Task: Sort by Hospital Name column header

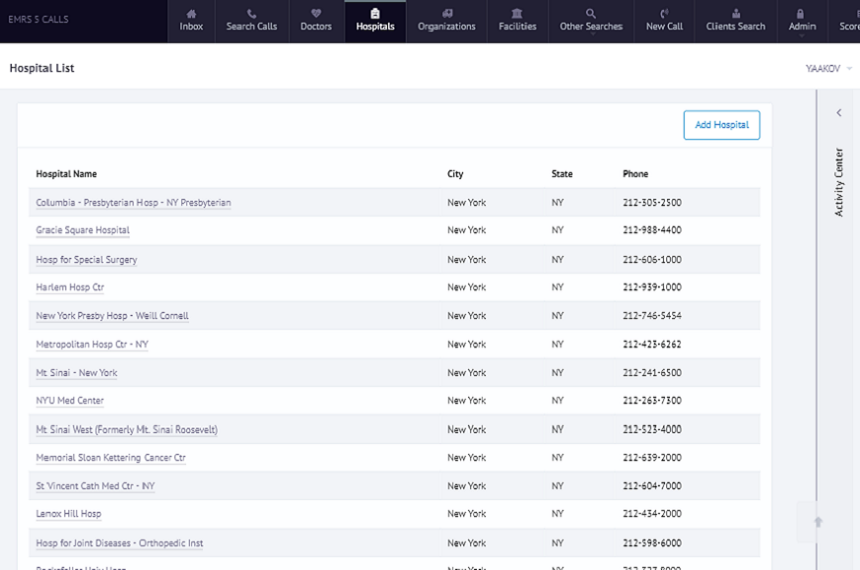Action: pyautogui.click(x=66, y=174)
